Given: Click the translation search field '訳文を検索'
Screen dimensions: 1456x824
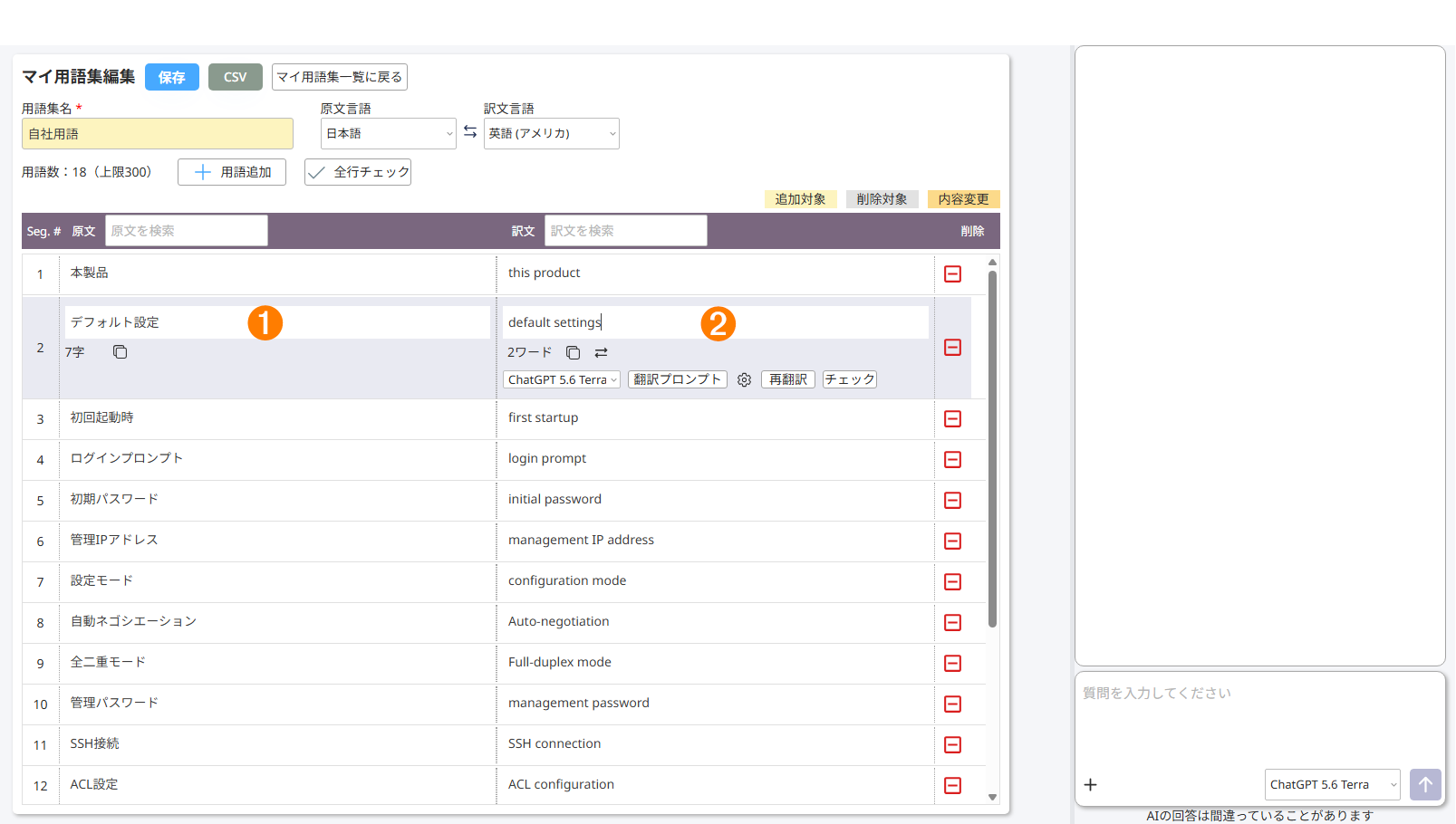Looking at the screenshot, I should [x=626, y=230].
